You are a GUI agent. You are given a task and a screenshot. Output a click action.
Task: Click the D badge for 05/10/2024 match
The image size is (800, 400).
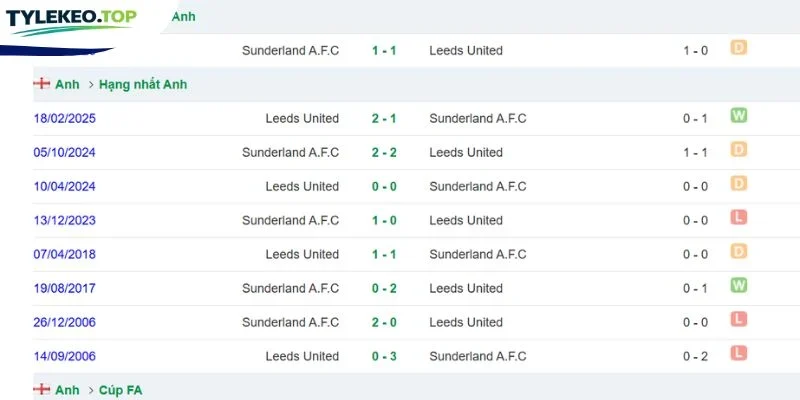(x=738, y=149)
